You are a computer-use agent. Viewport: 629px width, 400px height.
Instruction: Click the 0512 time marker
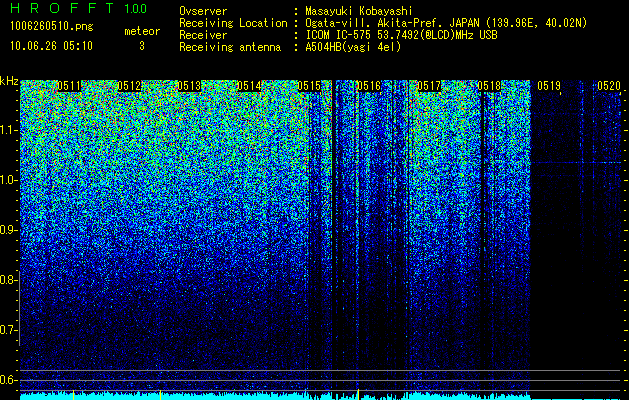point(129,86)
